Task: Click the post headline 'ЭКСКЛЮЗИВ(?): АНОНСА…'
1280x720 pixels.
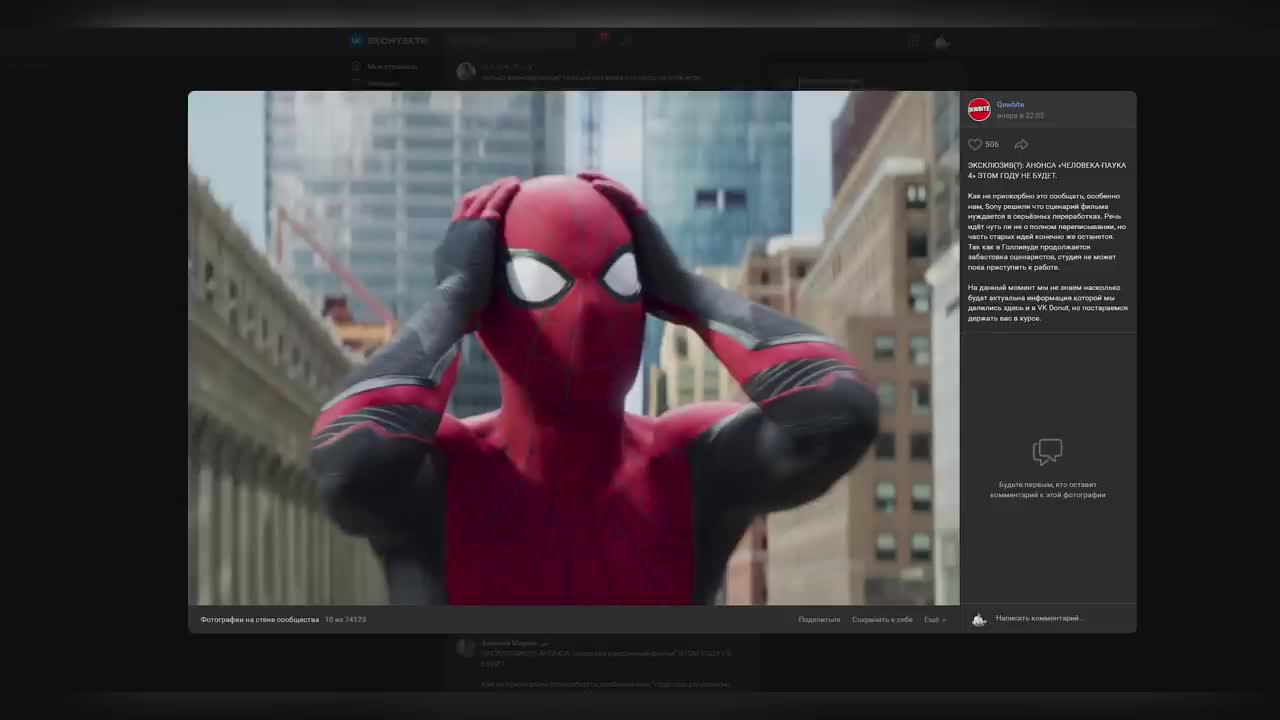Action: [1047, 170]
